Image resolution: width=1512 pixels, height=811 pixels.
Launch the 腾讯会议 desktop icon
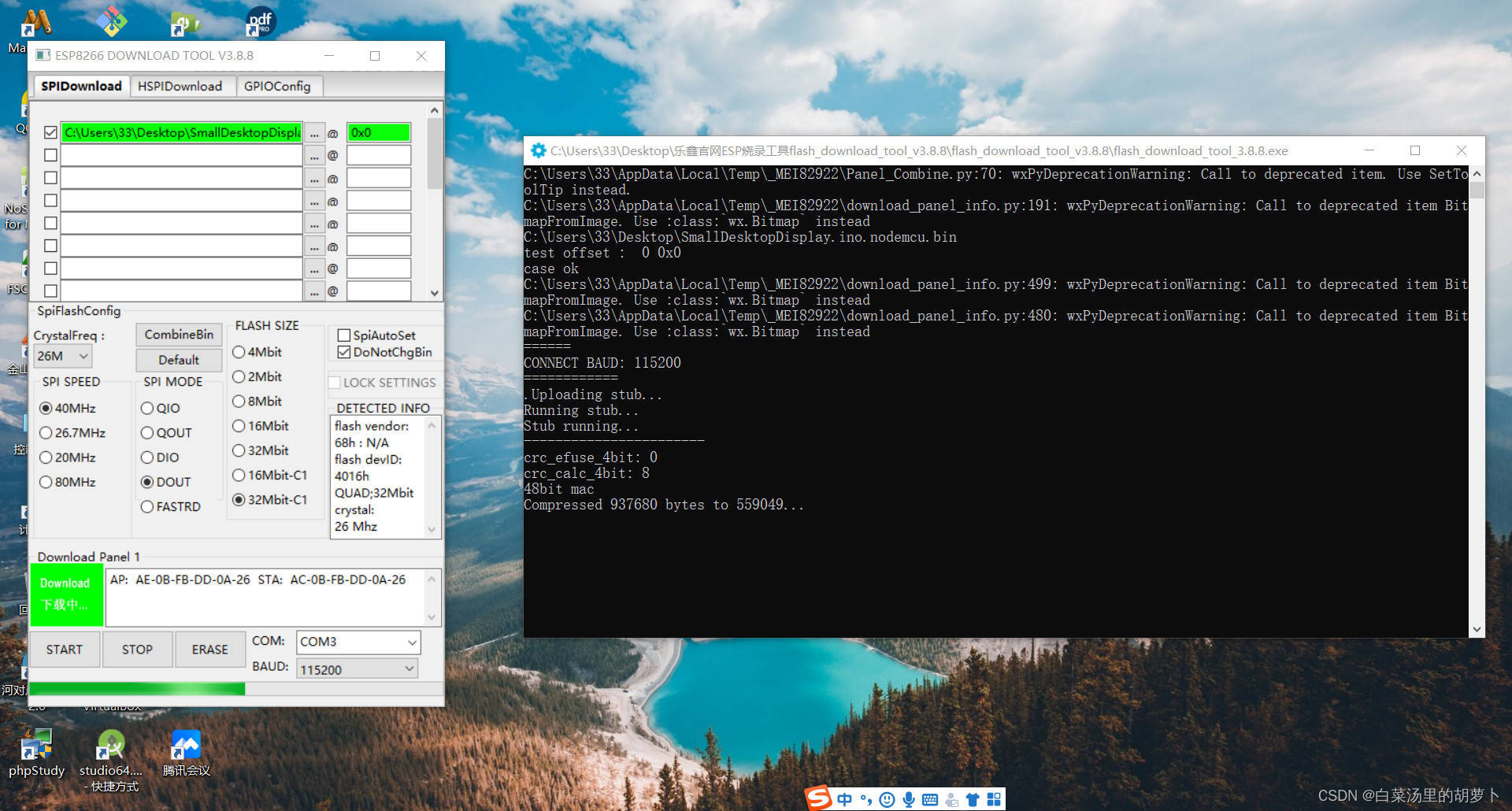(x=187, y=752)
